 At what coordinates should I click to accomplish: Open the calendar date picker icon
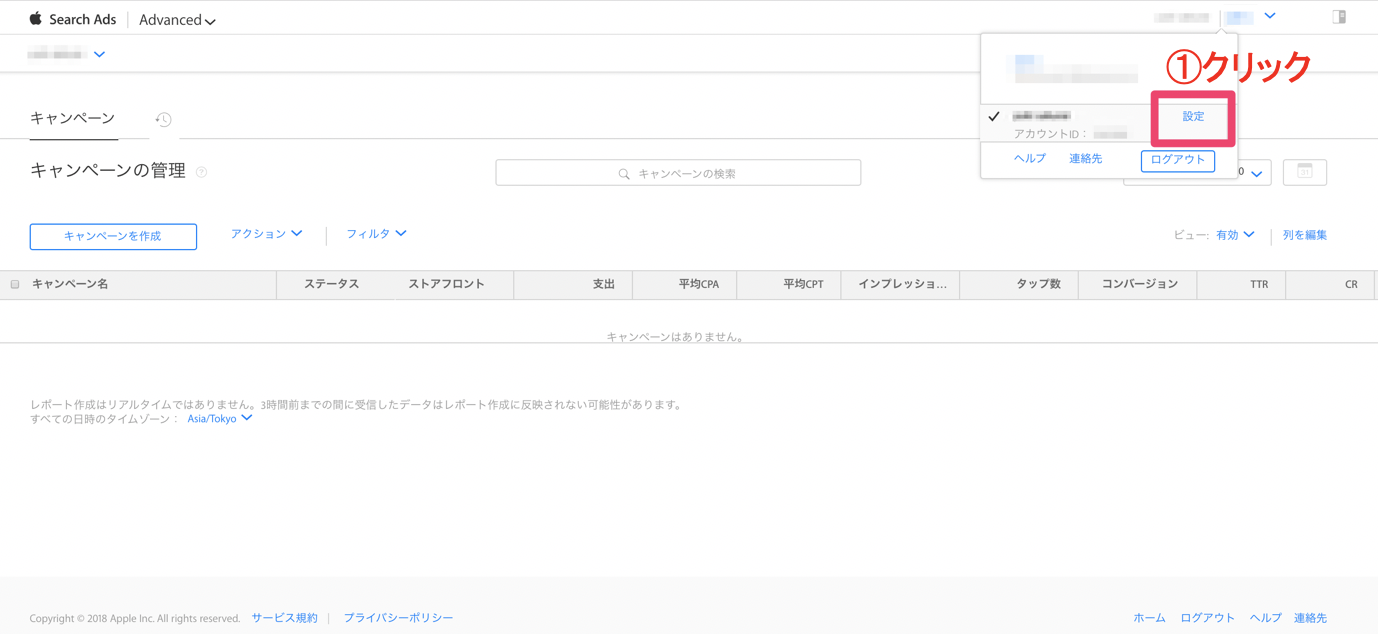[1304, 172]
